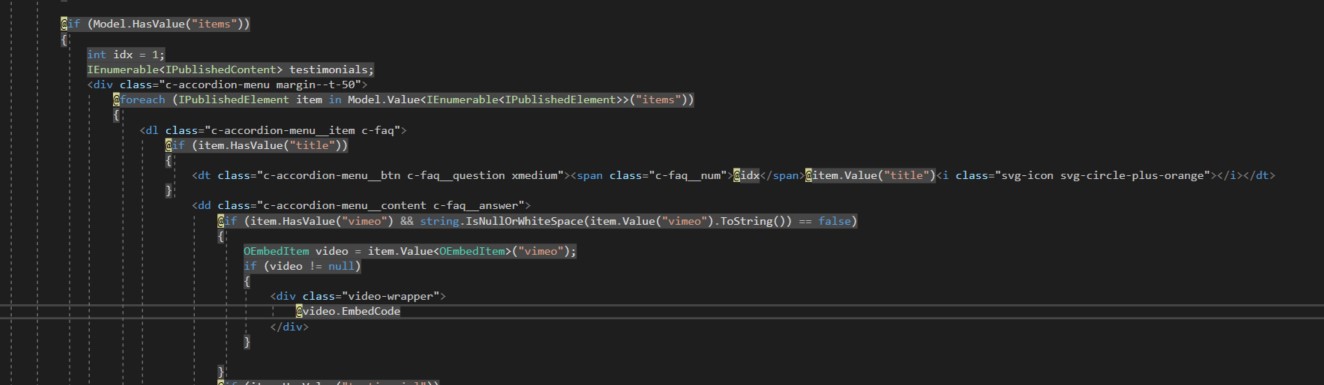
Task: Click the foreach keyword in the loop
Action: (x=143, y=100)
